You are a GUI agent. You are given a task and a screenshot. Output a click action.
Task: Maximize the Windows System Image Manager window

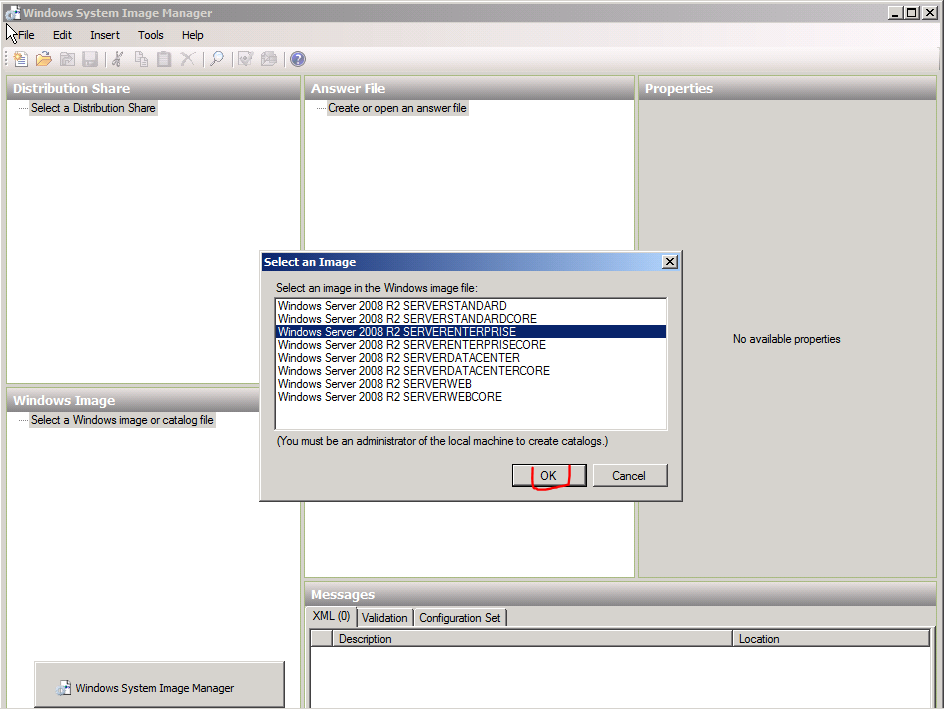click(x=912, y=13)
